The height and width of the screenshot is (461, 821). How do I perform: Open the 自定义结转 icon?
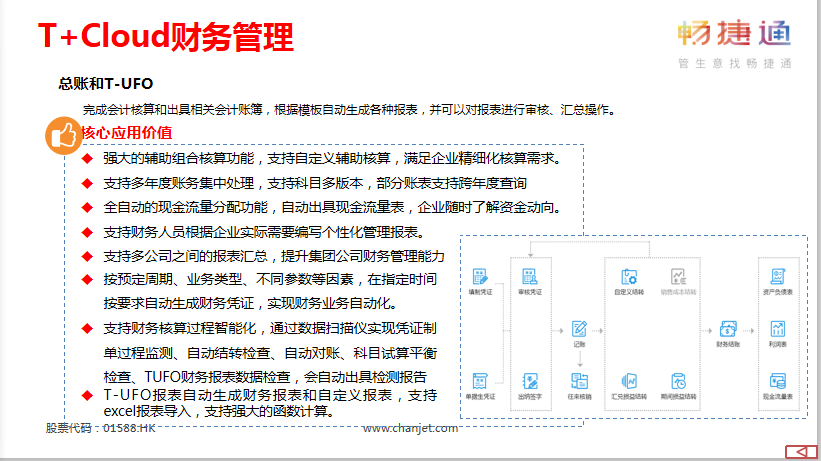(629, 277)
